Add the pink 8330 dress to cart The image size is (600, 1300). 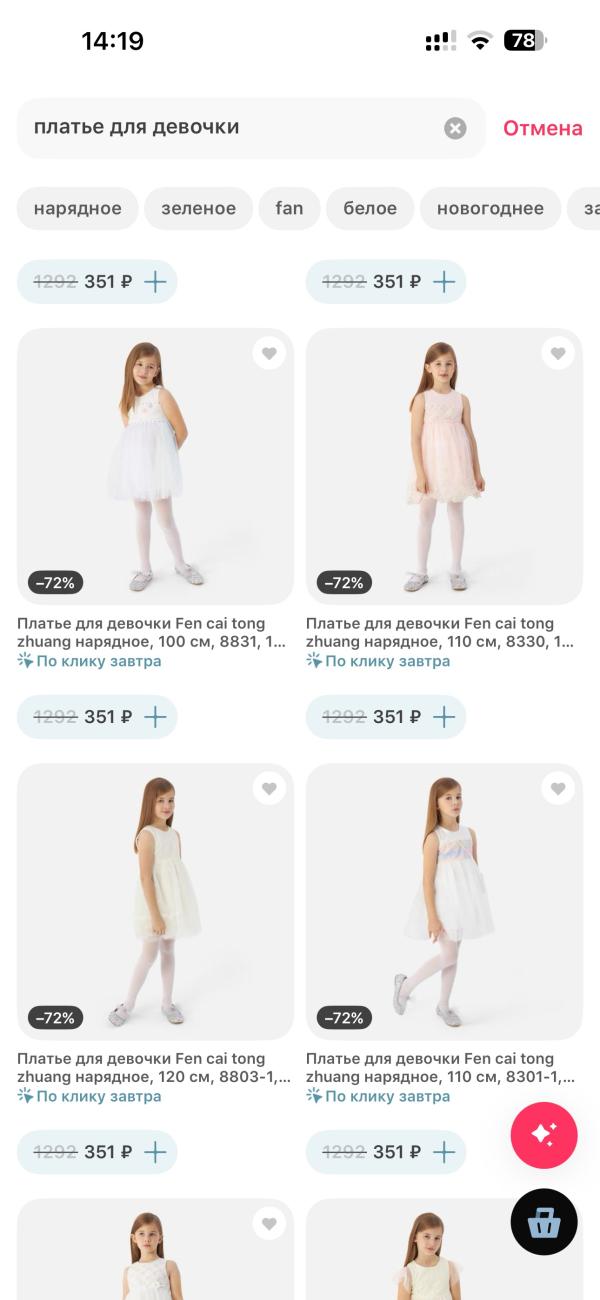pyautogui.click(x=444, y=717)
